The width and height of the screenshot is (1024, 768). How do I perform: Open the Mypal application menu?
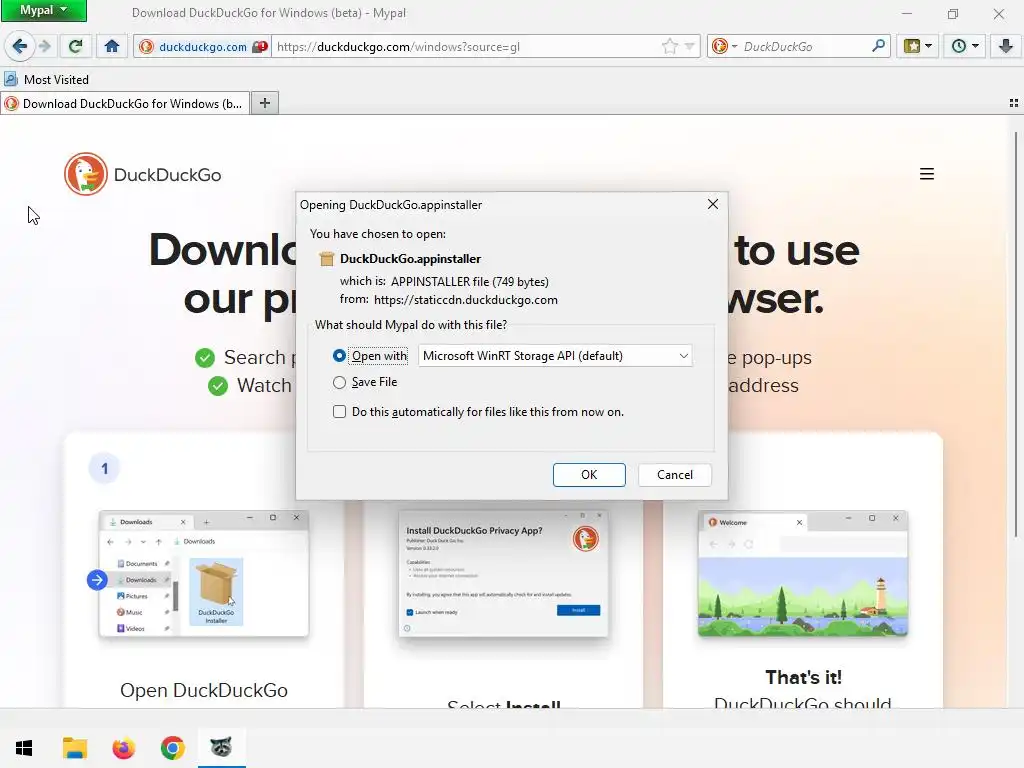44,10
